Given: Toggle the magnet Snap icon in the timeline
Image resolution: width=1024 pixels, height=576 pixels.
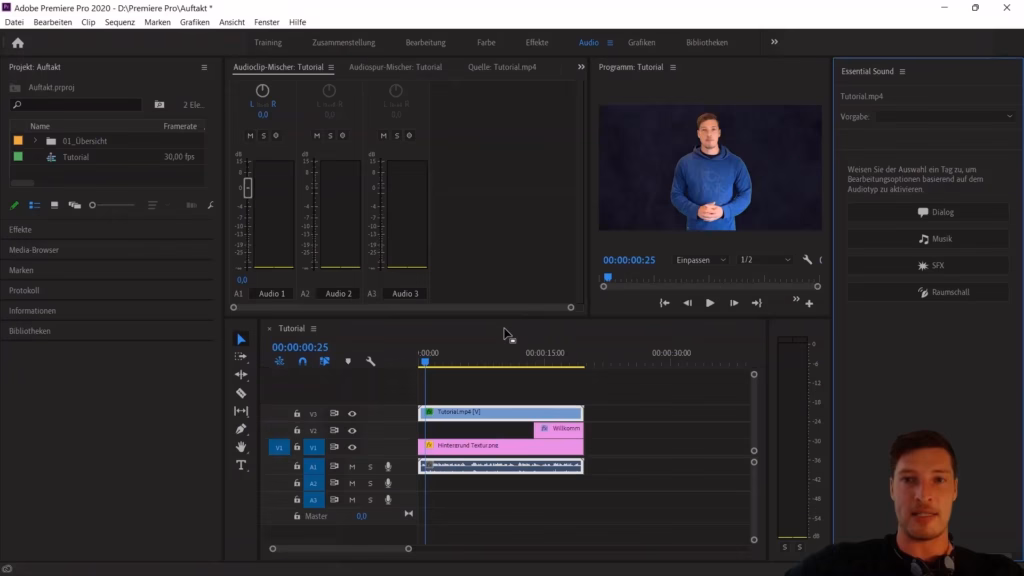Looking at the screenshot, I should click(x=301, y=361).
